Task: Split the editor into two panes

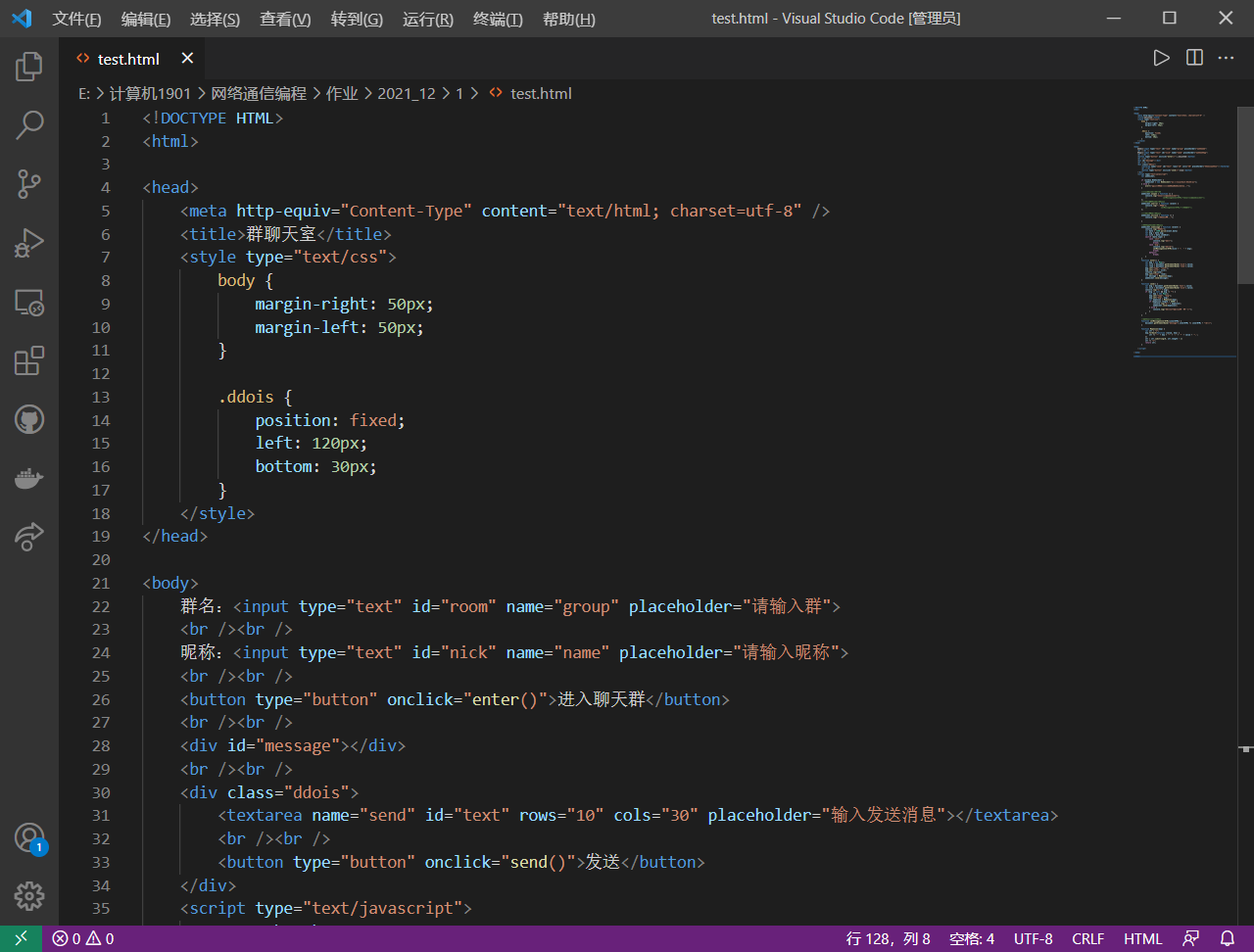Action: coord(1193,58)
